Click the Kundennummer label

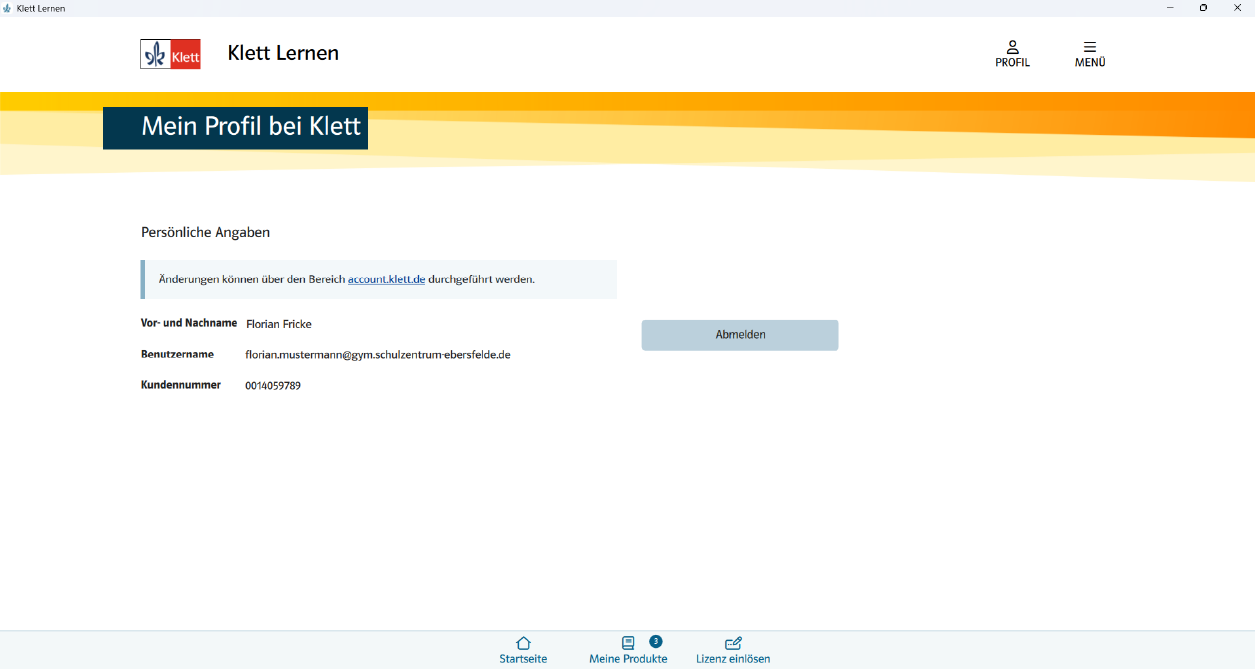pyautogui.click(x=181, y=385)
